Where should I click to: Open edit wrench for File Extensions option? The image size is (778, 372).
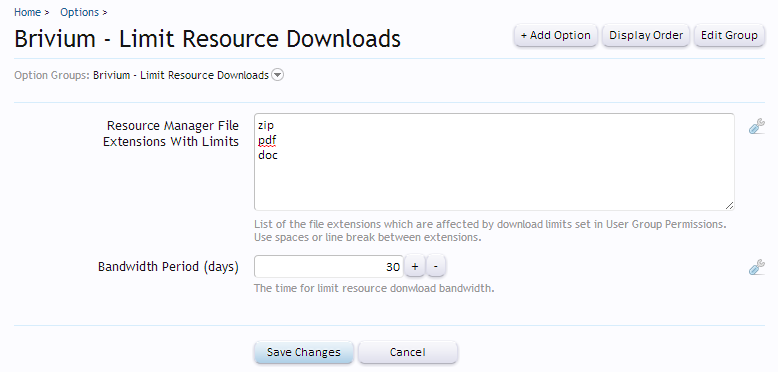click(x=756, y=126)
